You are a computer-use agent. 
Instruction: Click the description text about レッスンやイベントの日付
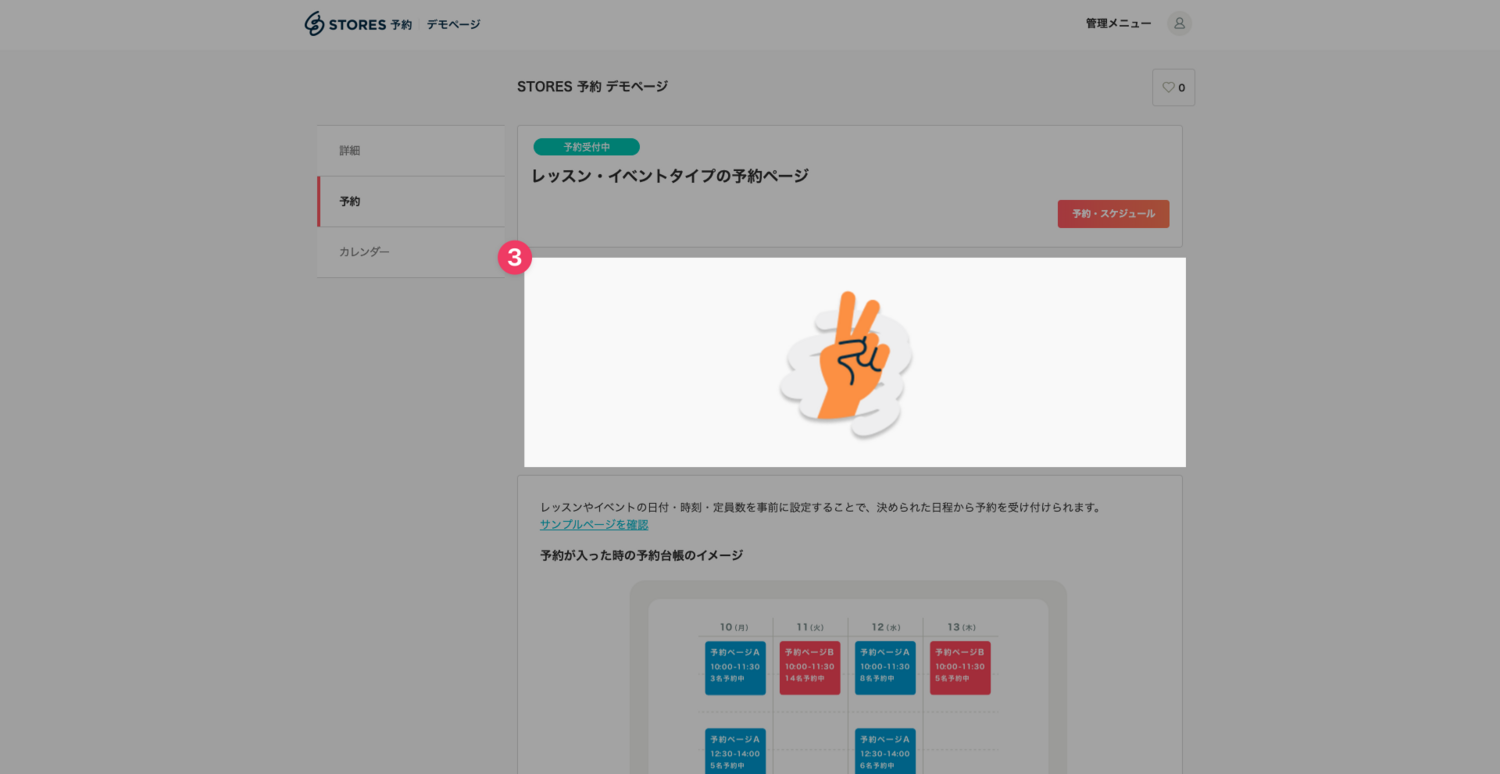coord(821,507)
